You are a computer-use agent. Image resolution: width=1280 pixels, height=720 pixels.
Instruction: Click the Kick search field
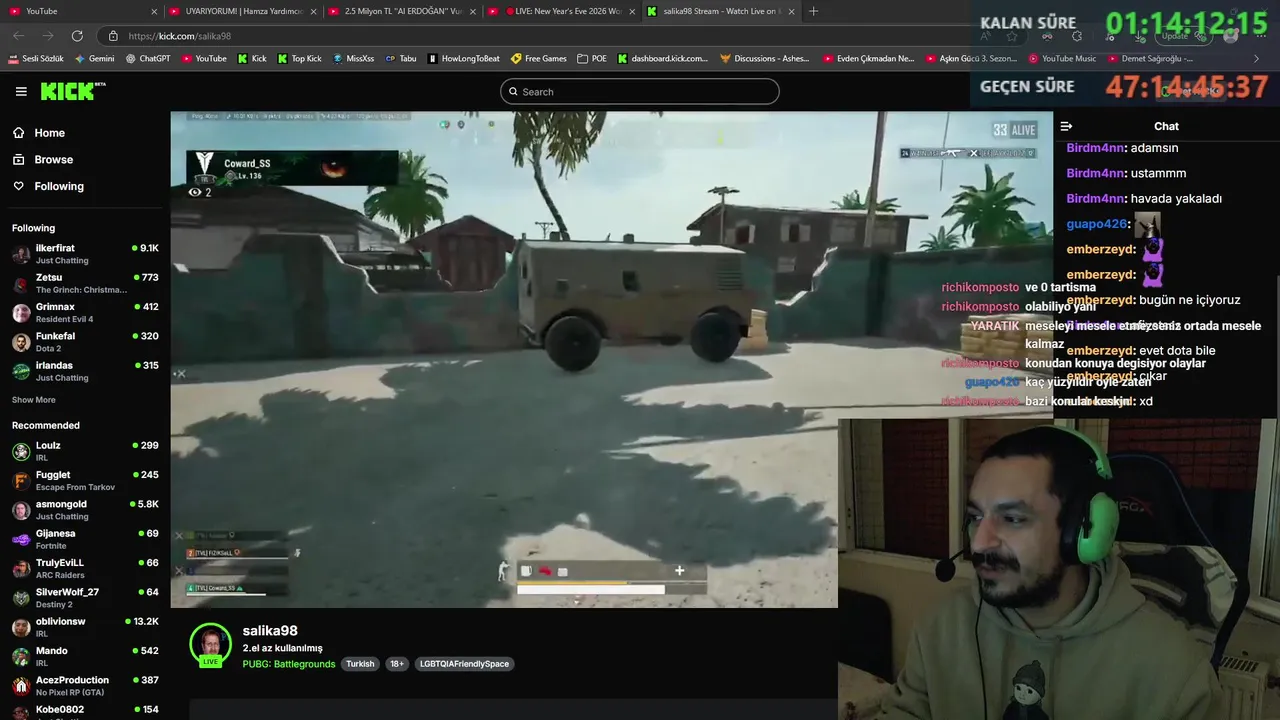pos(639,92)
